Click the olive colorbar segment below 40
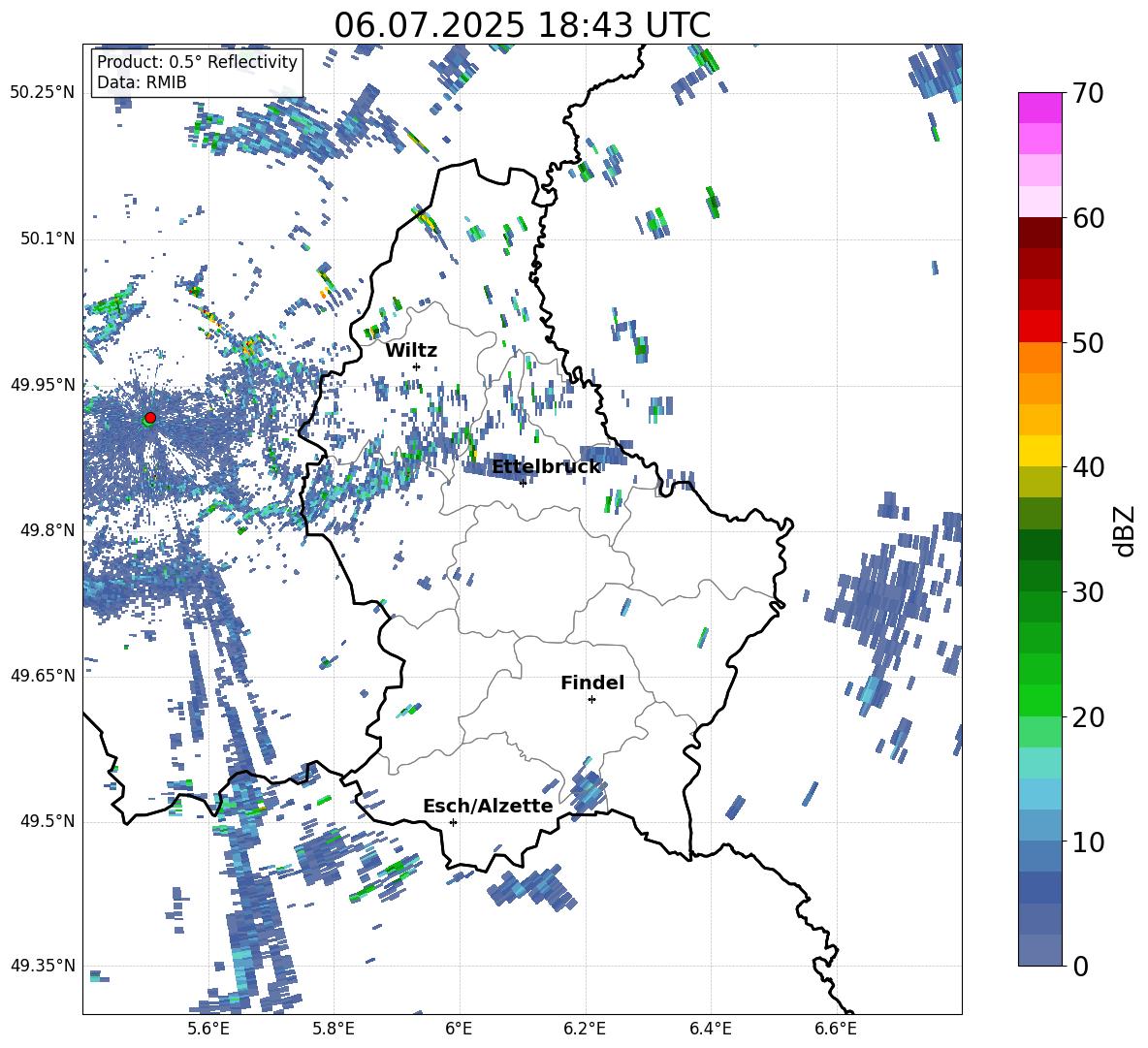This screenshot has width=1148, height=1048. pos(1039,482)
